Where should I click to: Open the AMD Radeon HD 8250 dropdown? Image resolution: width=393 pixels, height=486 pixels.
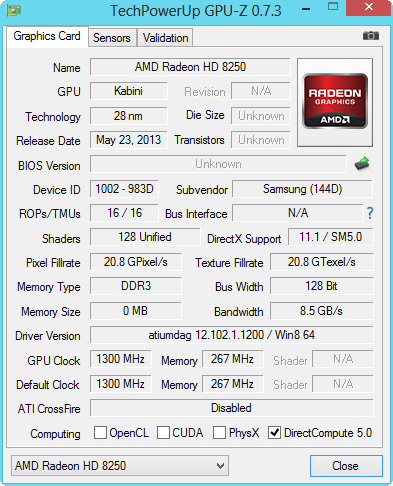pyautogui.click(x=120, y=466)
